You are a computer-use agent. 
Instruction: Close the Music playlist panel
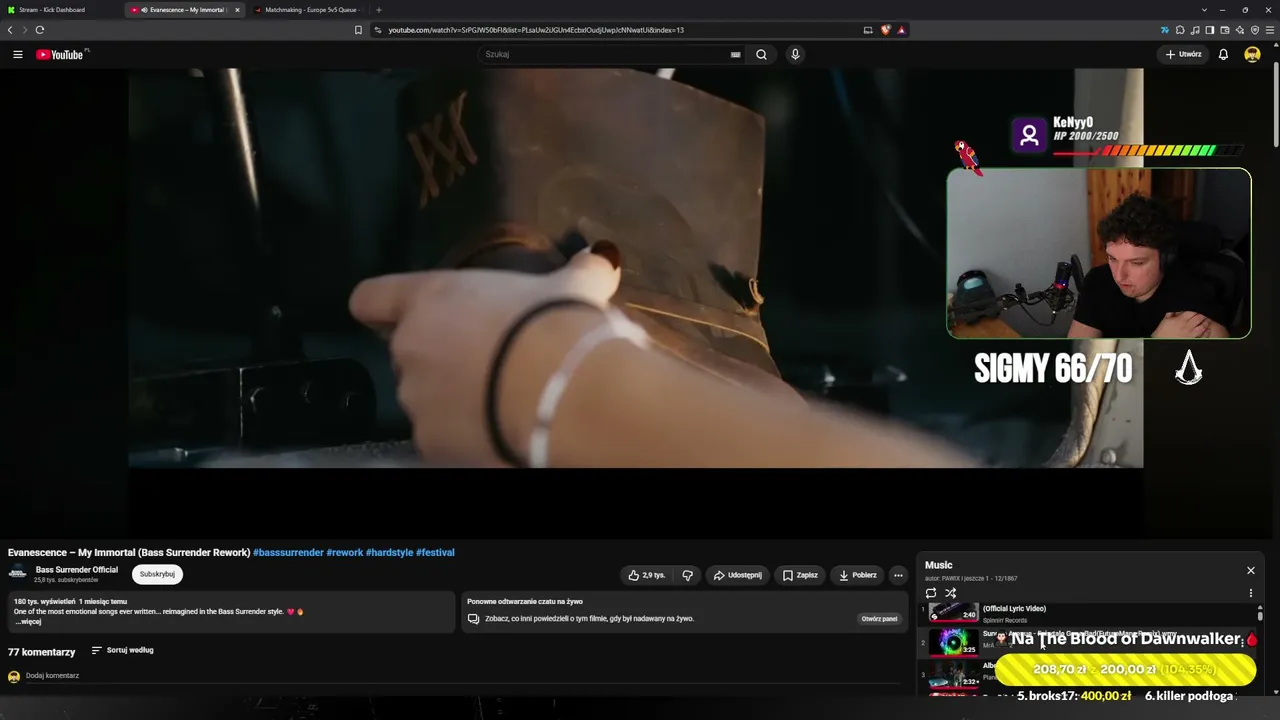1250,570
